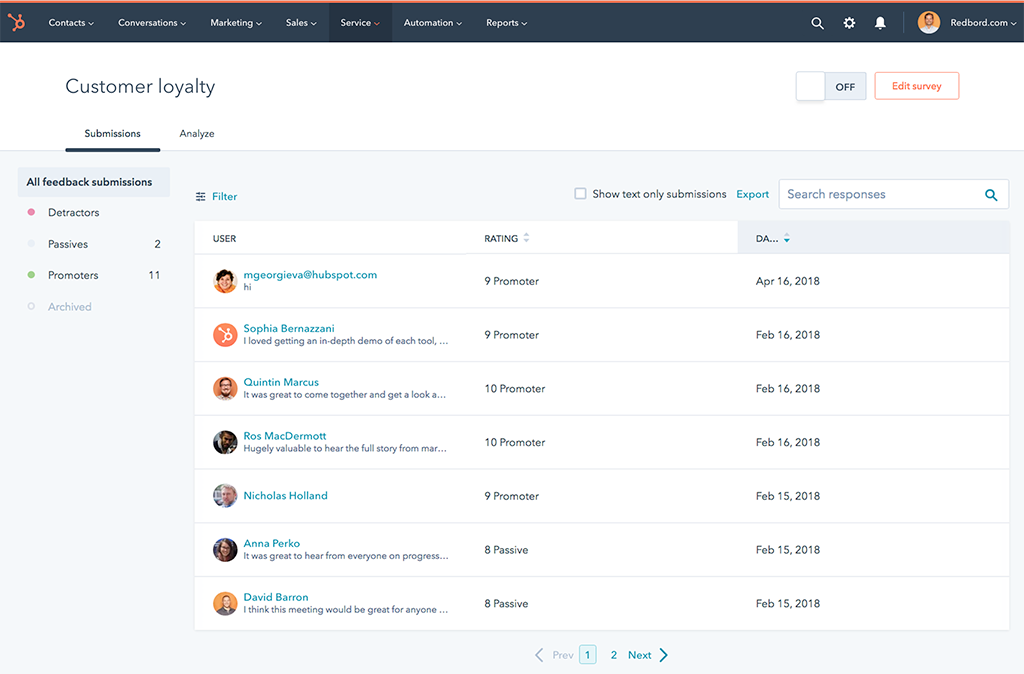Open the settings gear
1024x674 pixels.
click(x=849, y=22)
